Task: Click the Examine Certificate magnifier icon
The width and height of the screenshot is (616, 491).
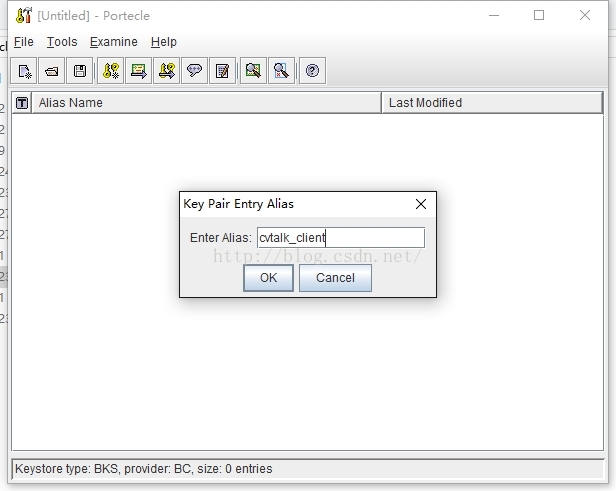Action: 253,71
